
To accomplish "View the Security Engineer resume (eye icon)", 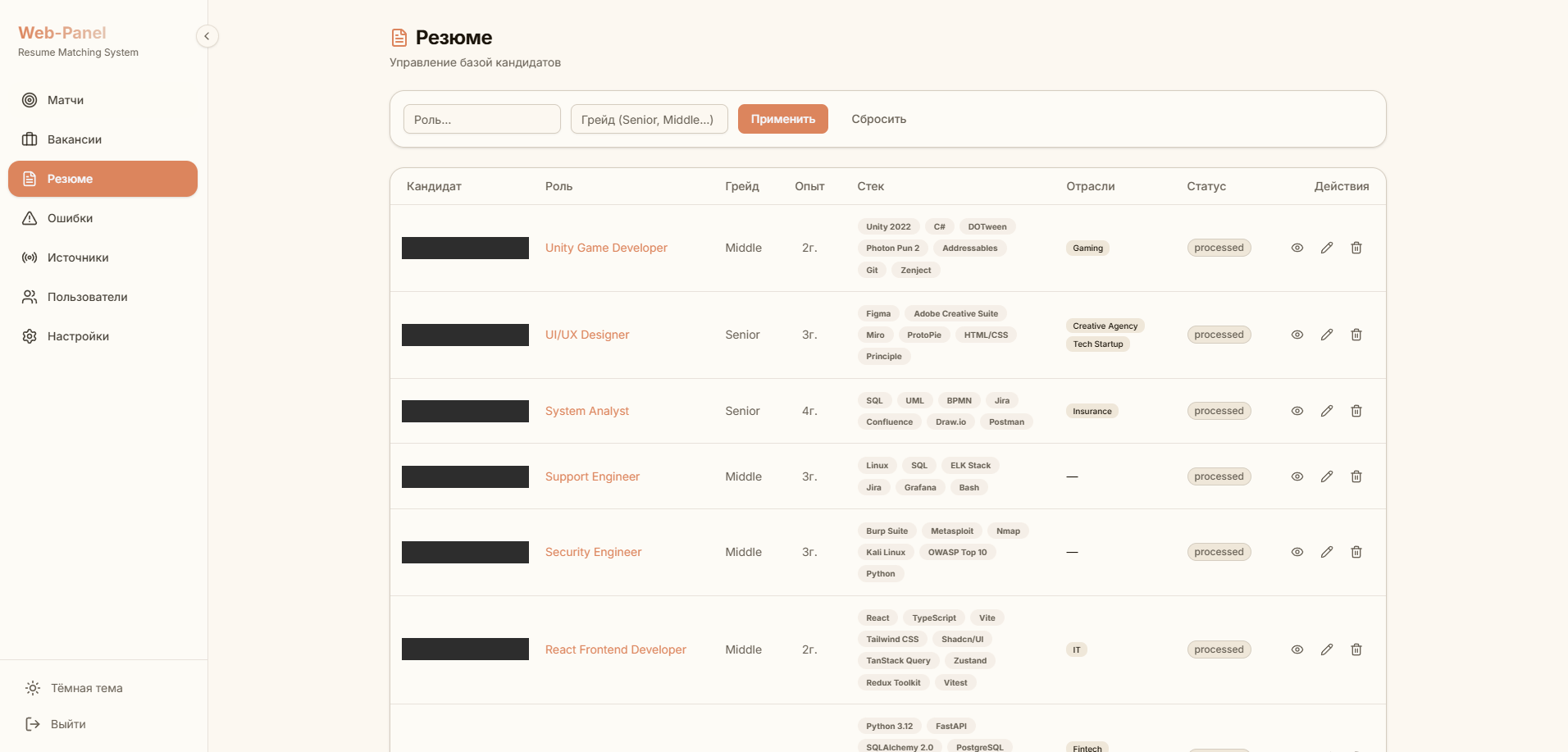I will pos(1297,552).
